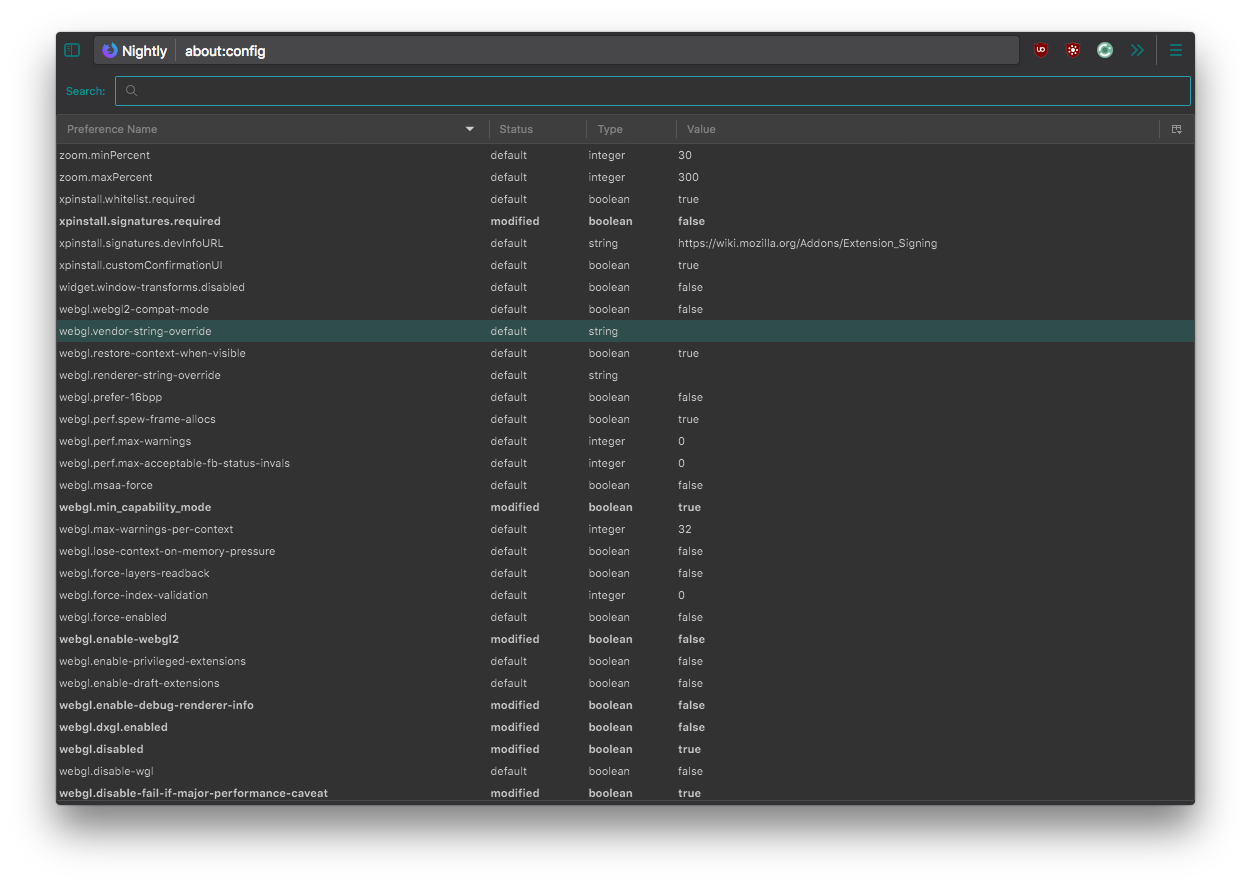Click modified status of webgl.enable-webgl2
The image size is (1251, 885).
click(x=515, y=639)
